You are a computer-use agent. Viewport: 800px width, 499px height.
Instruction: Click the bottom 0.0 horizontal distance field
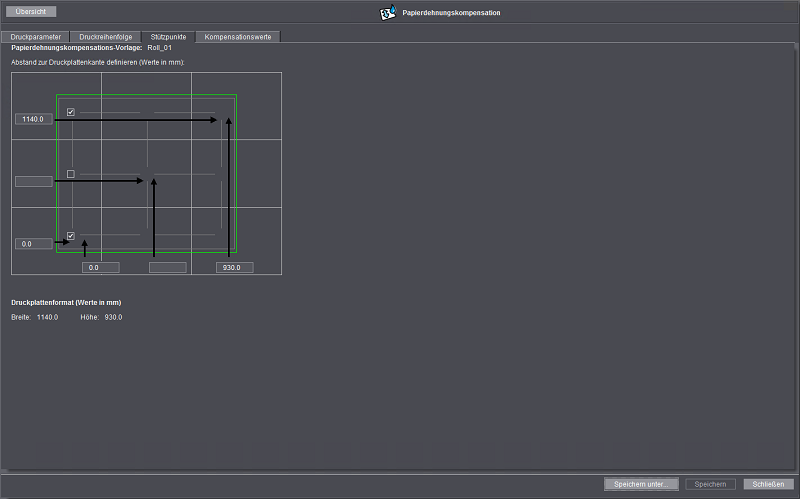100,267
